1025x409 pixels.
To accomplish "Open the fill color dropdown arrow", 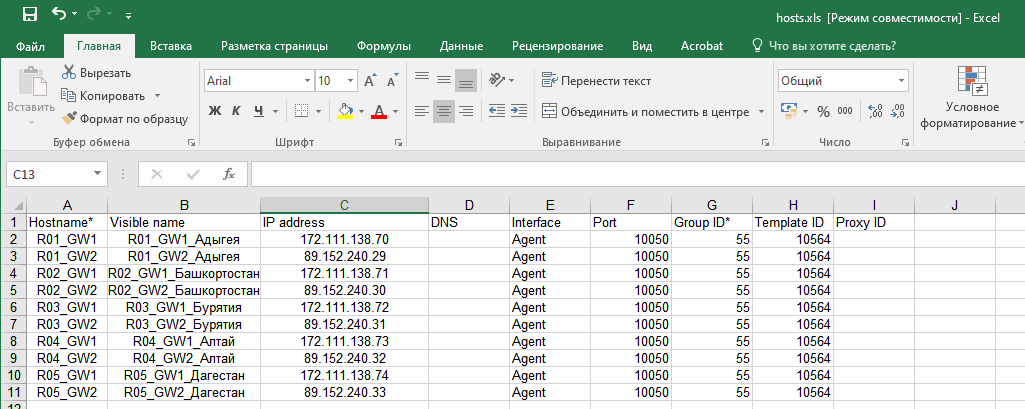I will tap(361, 112).
